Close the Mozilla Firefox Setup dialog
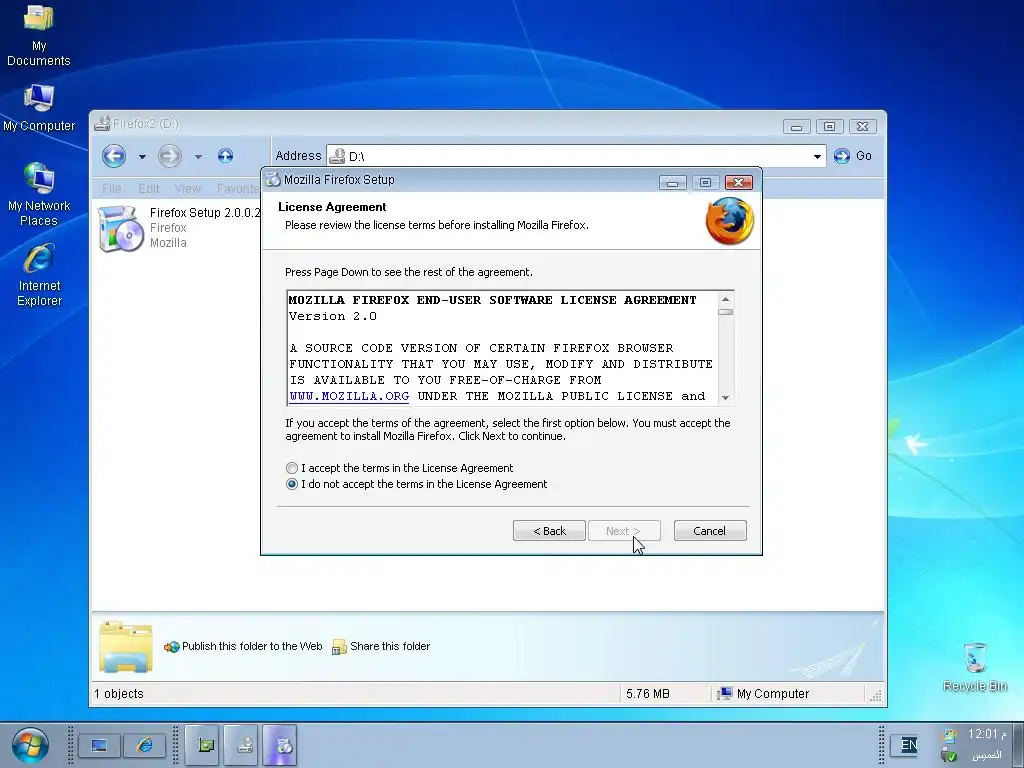The width and height of the screenshot is (1024, 768). [739, 182]
